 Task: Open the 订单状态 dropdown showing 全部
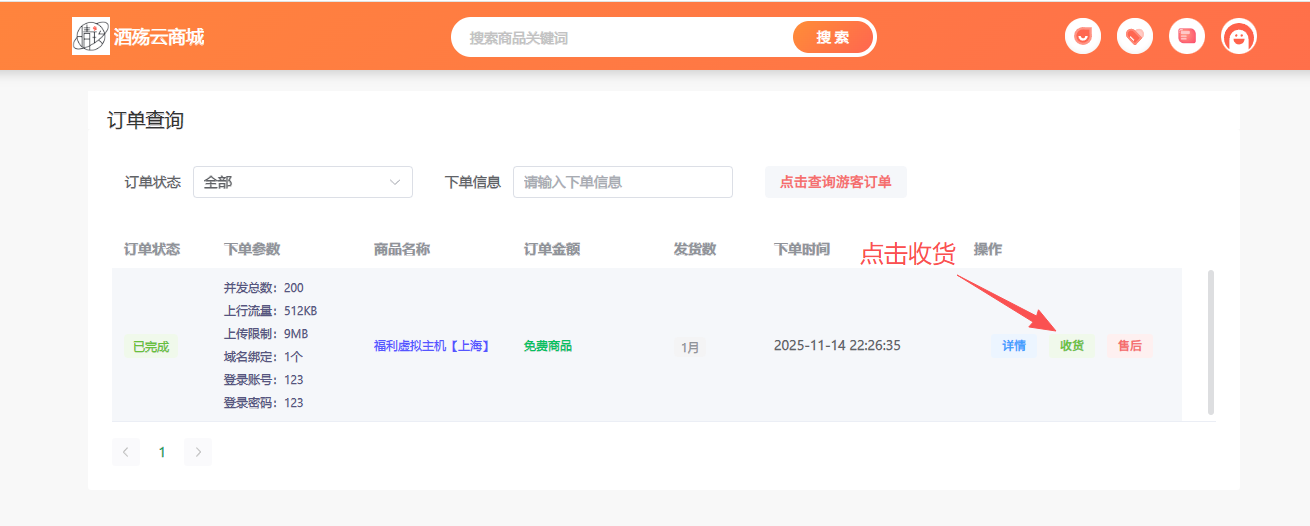point(303,182)
